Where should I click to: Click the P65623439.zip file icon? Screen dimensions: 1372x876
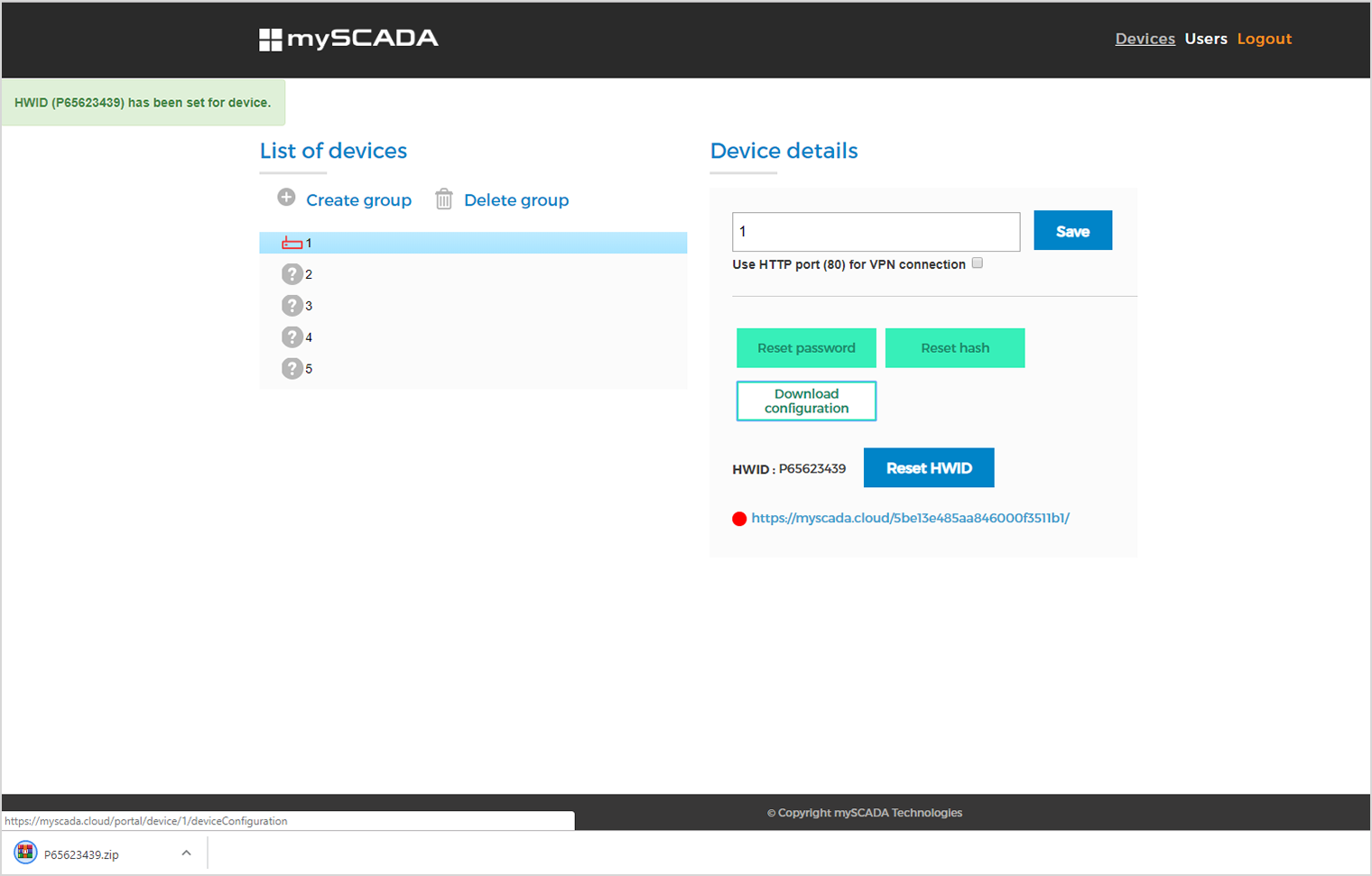point(25,853)
